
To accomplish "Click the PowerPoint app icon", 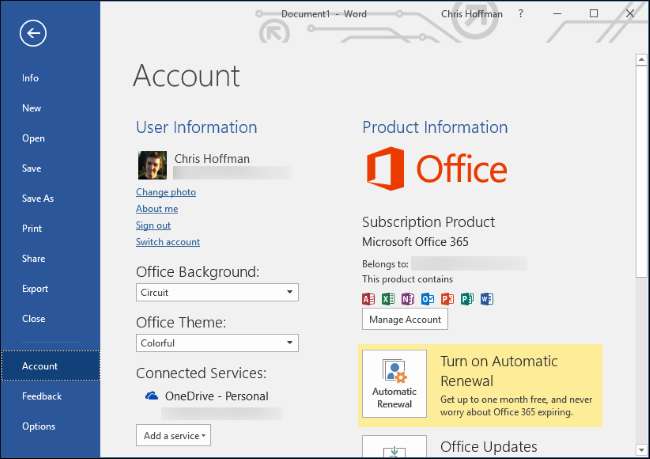I will [x=447, y=299].
